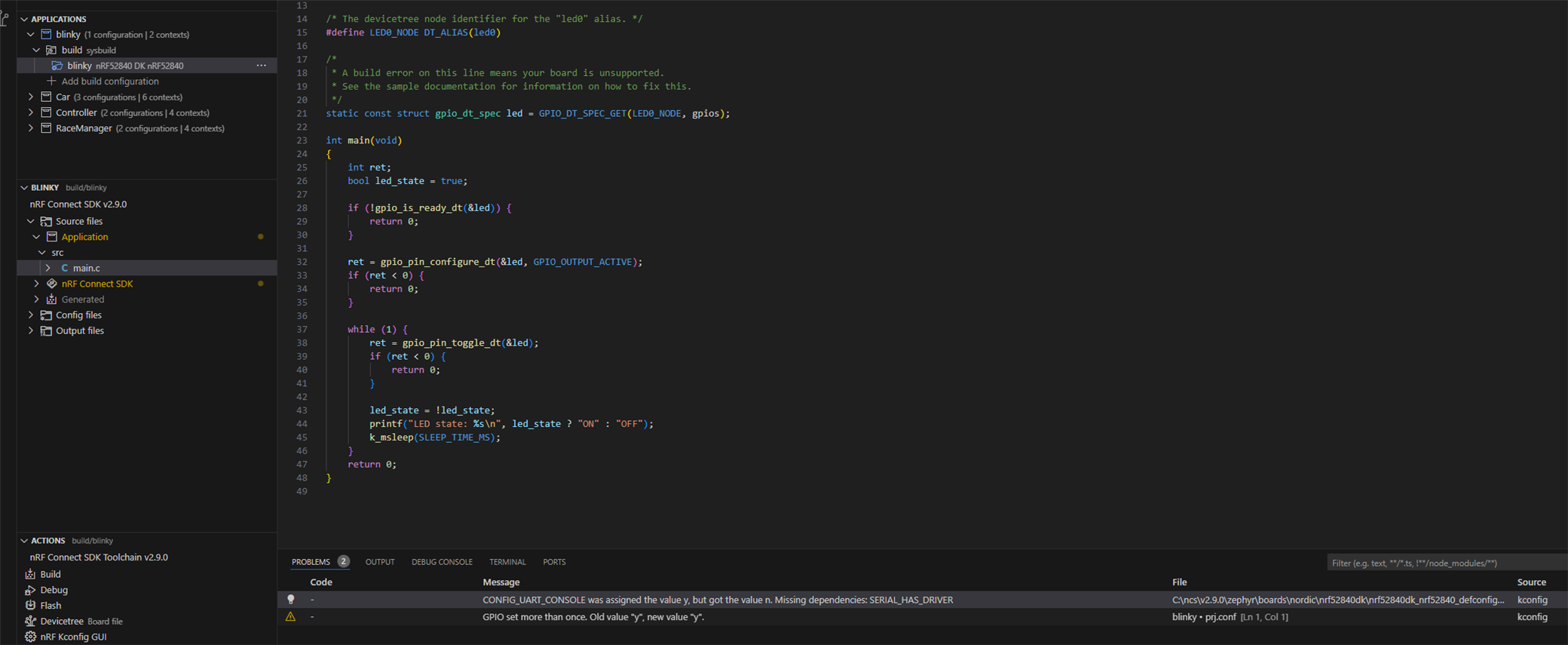Select the blinky nRF52840 DK build row
The image size is (1568, 645).
pyautogui.click(x=147, y=66)
